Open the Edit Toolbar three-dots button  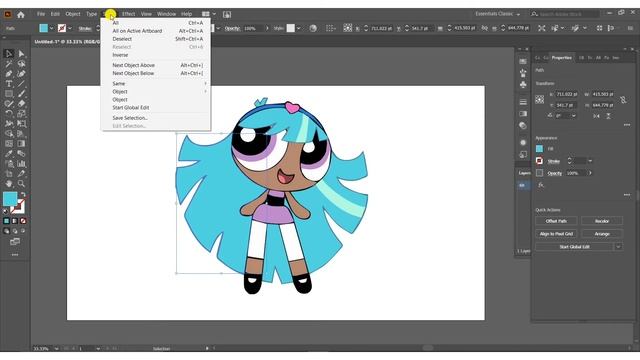tap(15, 254)
